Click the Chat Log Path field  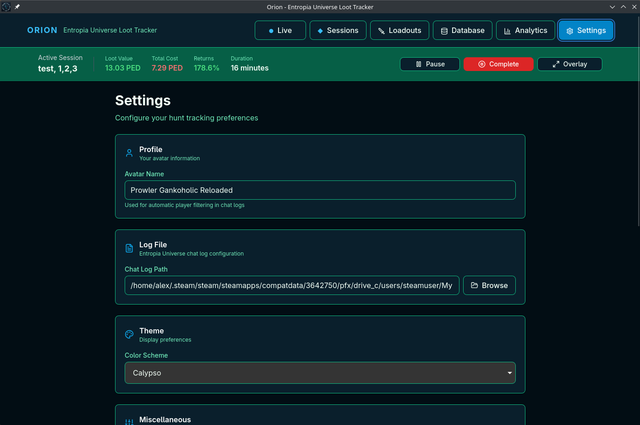pyautogui.click(x=292, y=285)
